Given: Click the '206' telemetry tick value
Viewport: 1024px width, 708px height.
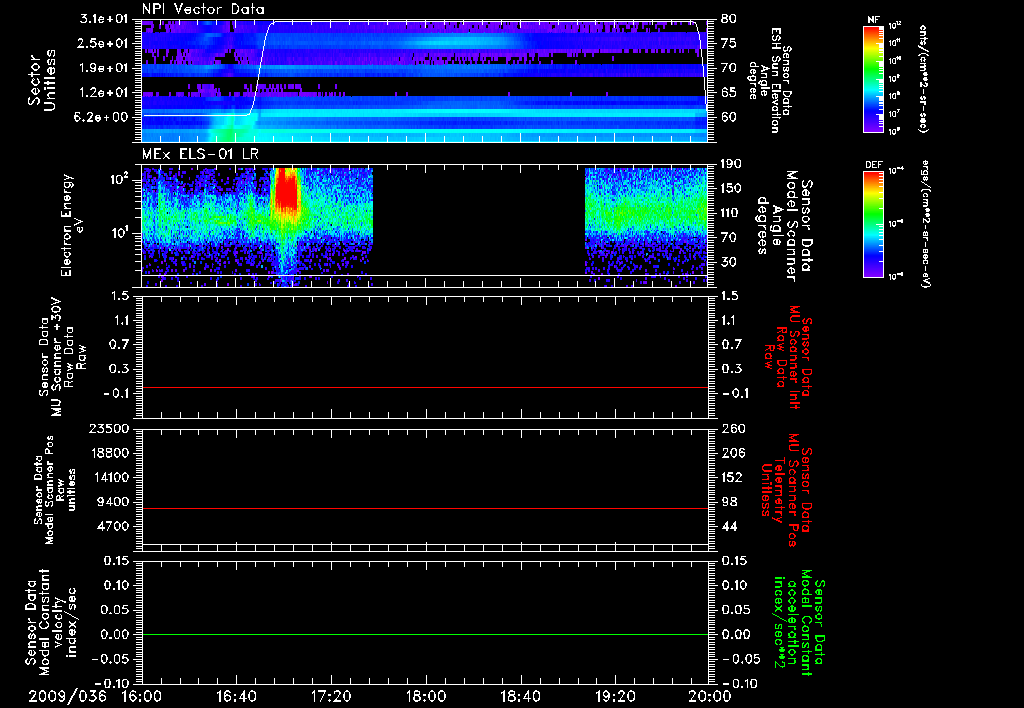Looking at the screenshot, I should point(732,453).
